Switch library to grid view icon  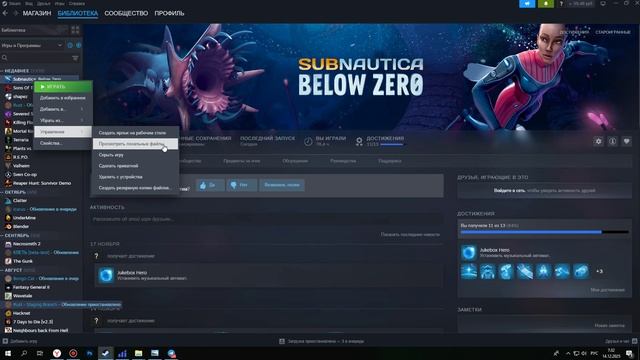(75, 30)
